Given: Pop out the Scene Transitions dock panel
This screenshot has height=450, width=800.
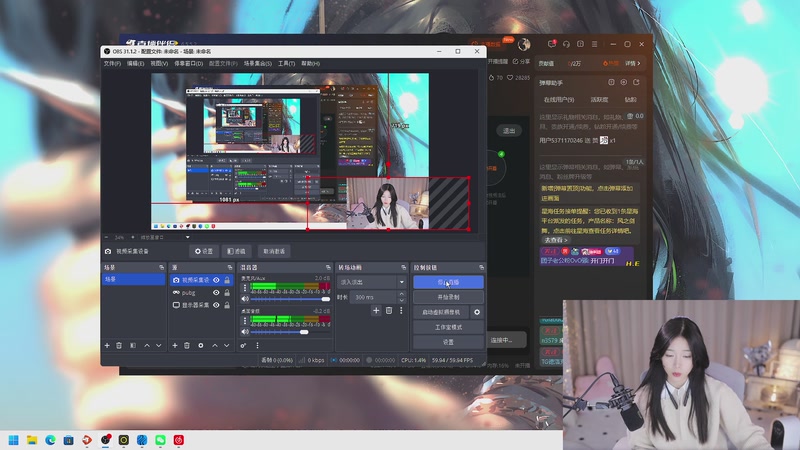Looking at the screenshot, I should tap(404, 267).
